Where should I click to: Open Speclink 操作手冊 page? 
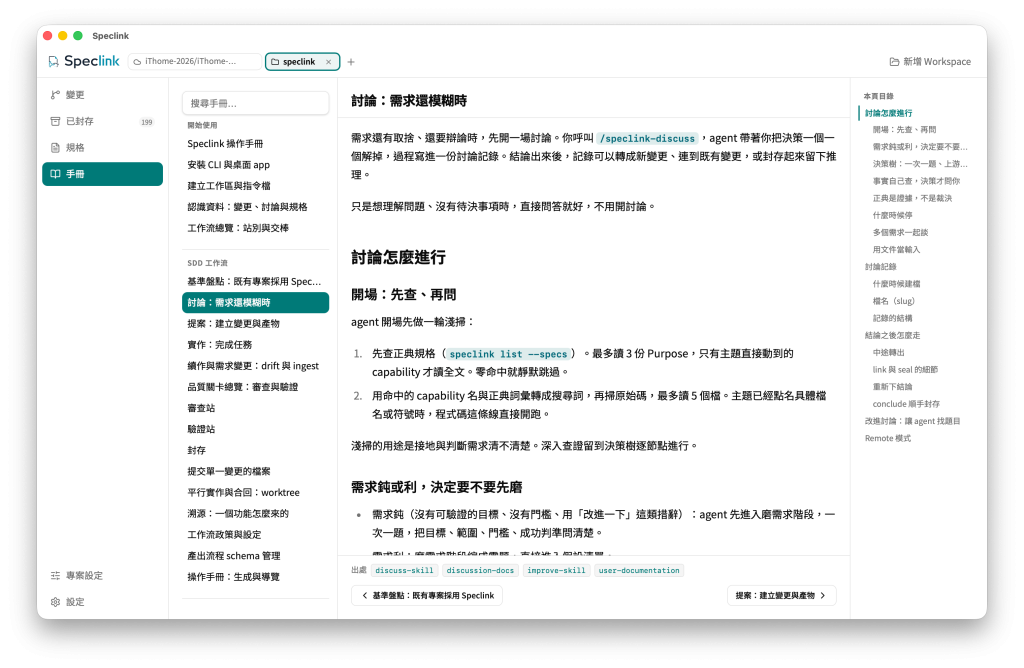point(255,144)
